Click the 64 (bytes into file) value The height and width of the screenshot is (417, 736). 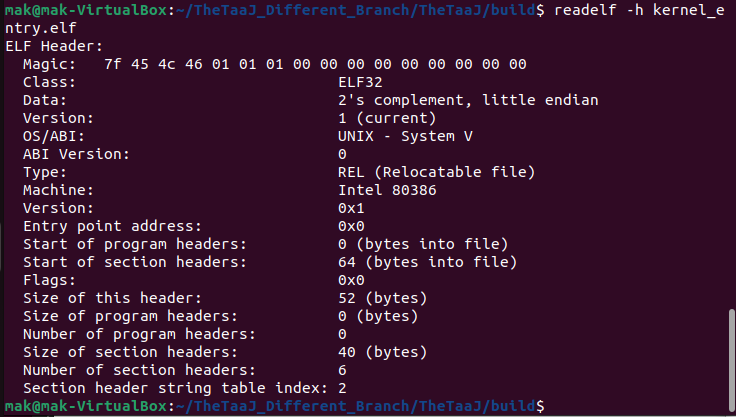point(427,262)
